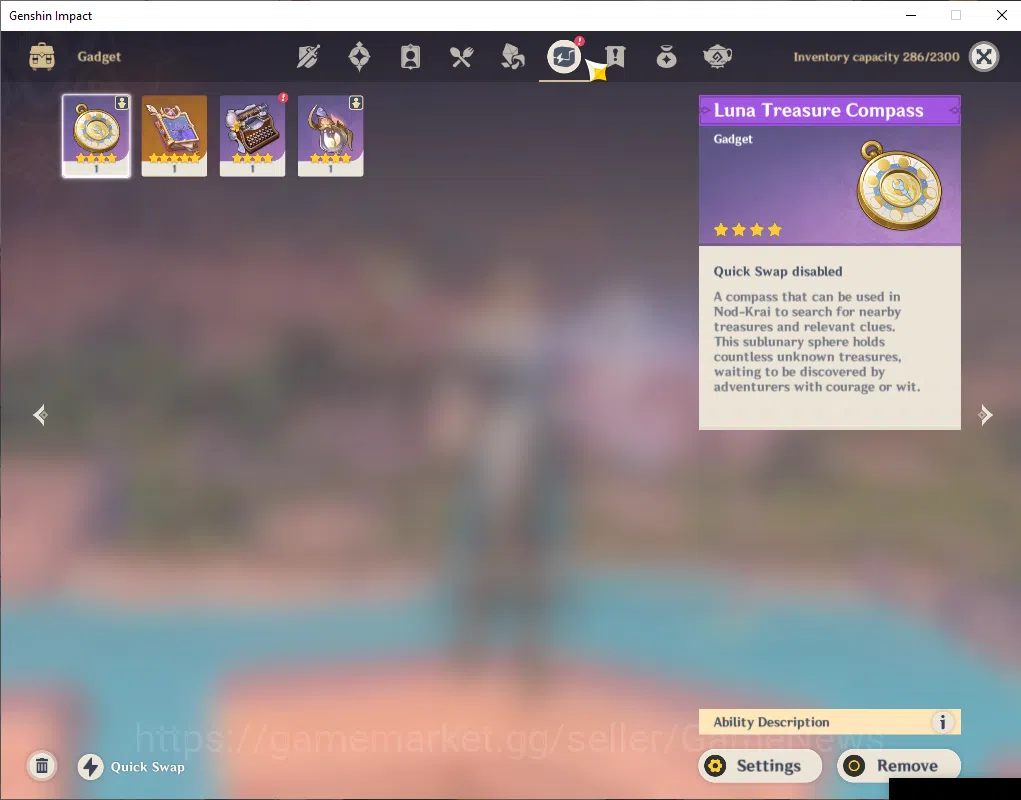Click the Remove button

(x=899, y=766)
